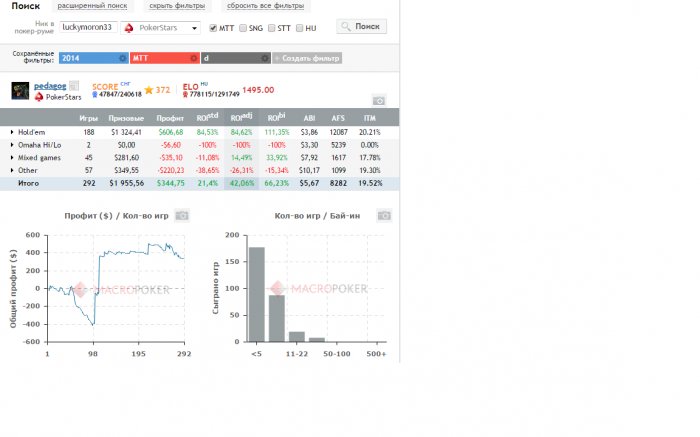
Task: Select the saved 2014 filter tab
Action: point(94,58)
